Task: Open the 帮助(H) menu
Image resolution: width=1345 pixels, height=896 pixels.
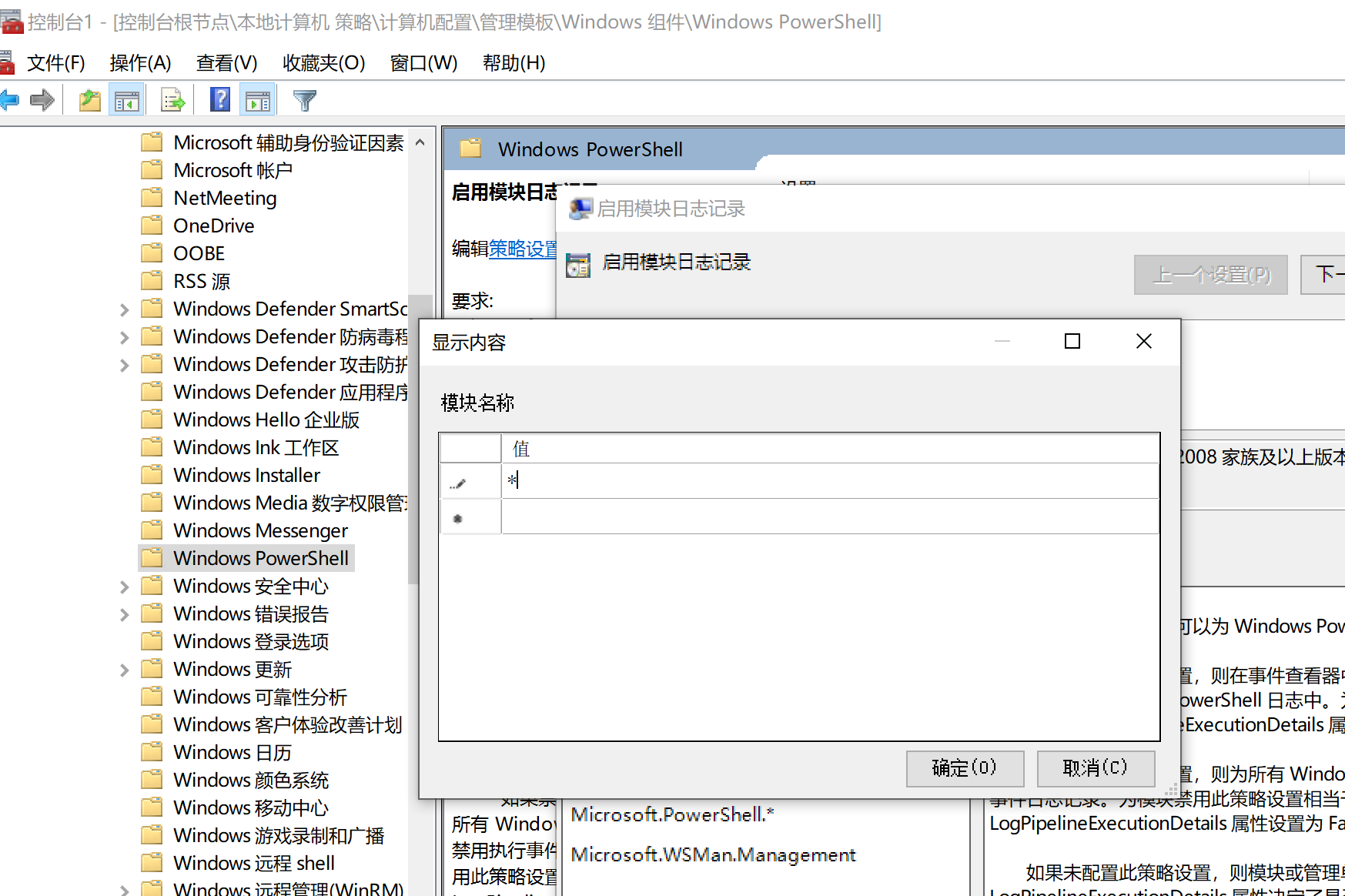Action: click(514, 62)
